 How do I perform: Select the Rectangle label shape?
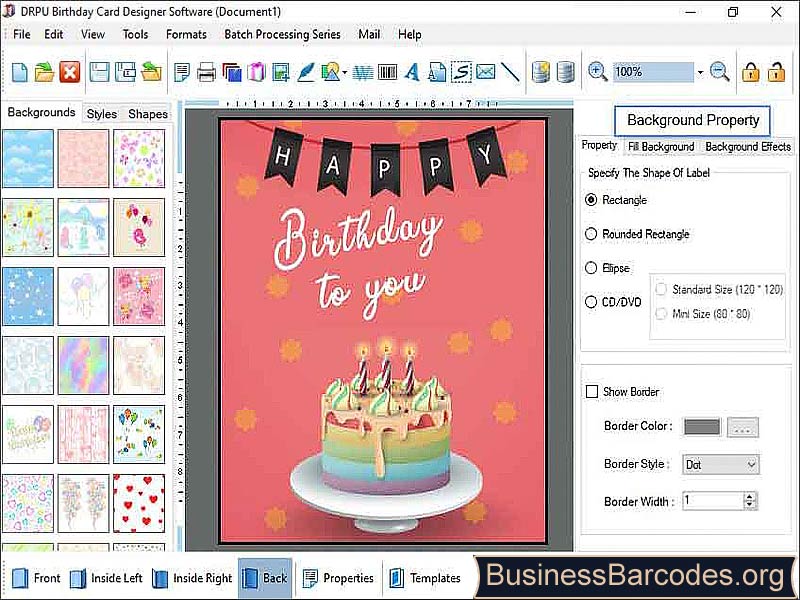pos(591,200)
